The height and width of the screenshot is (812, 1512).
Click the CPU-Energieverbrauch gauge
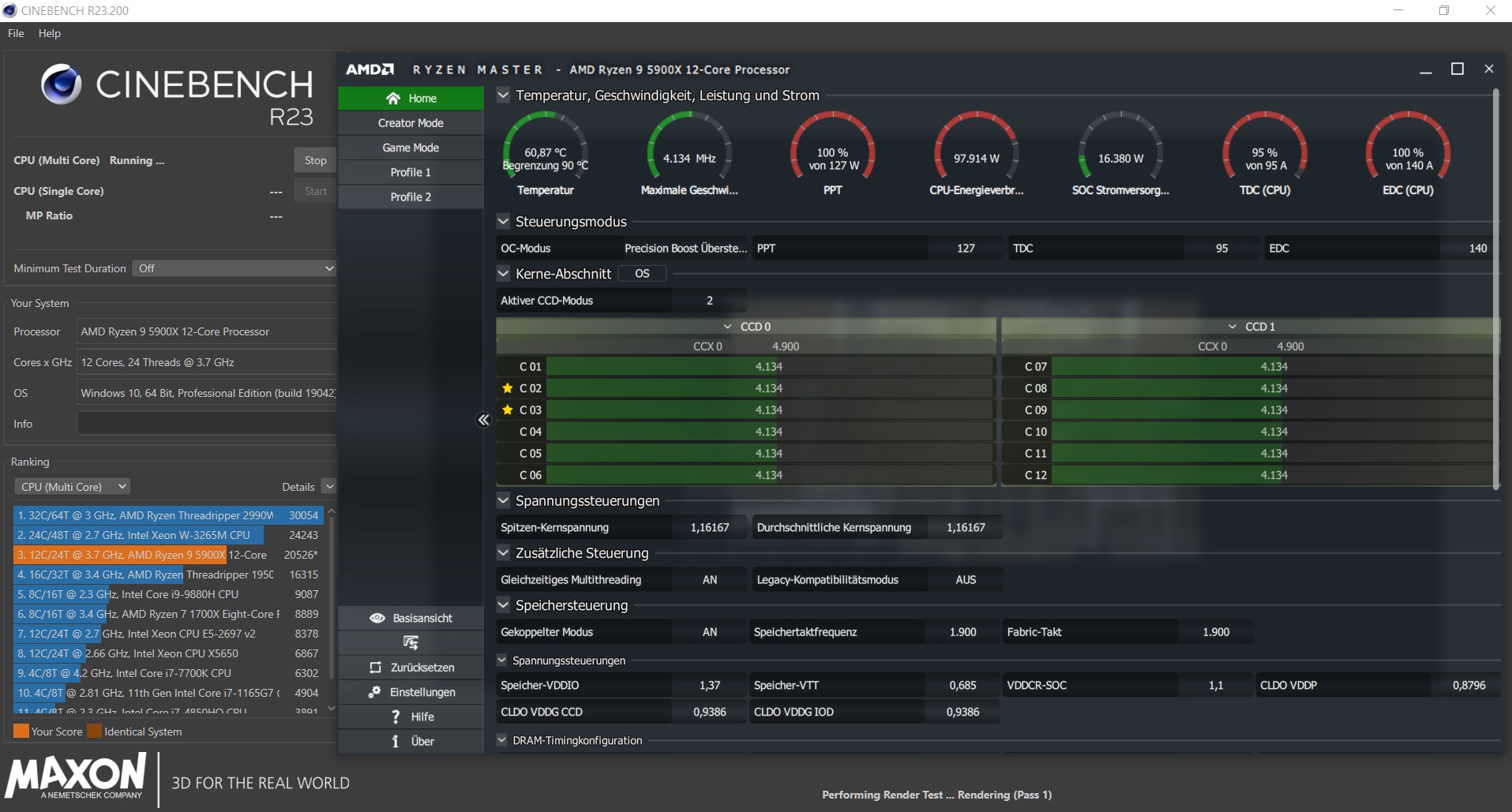977,146
